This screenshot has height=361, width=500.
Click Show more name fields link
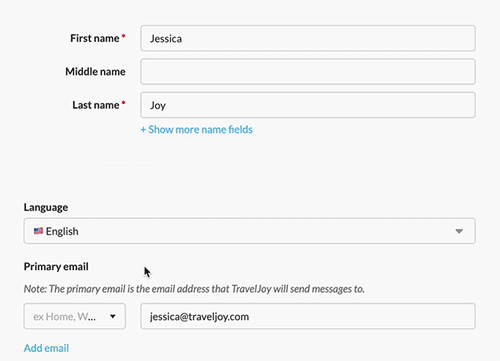197,130
